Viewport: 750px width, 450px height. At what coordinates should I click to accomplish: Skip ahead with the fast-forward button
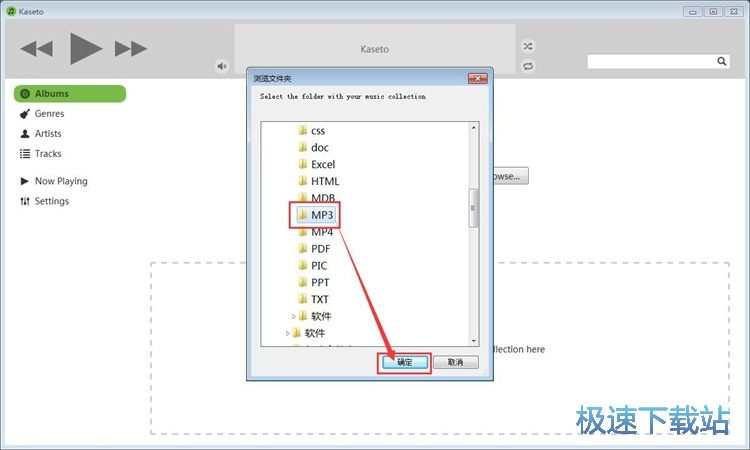pos(131,48)
